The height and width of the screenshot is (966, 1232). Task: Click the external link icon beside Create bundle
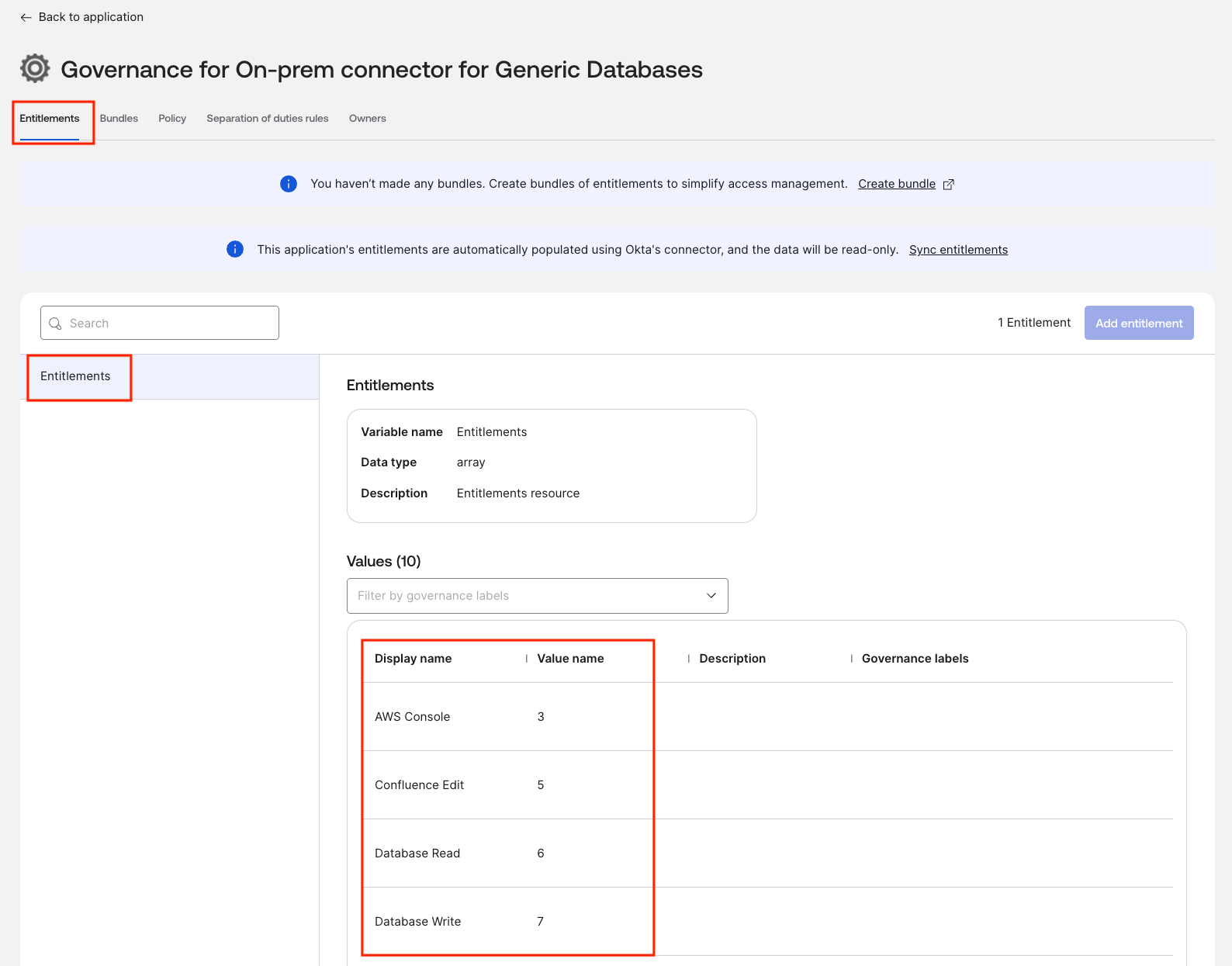pyautogui.click(x=948, y=184)
